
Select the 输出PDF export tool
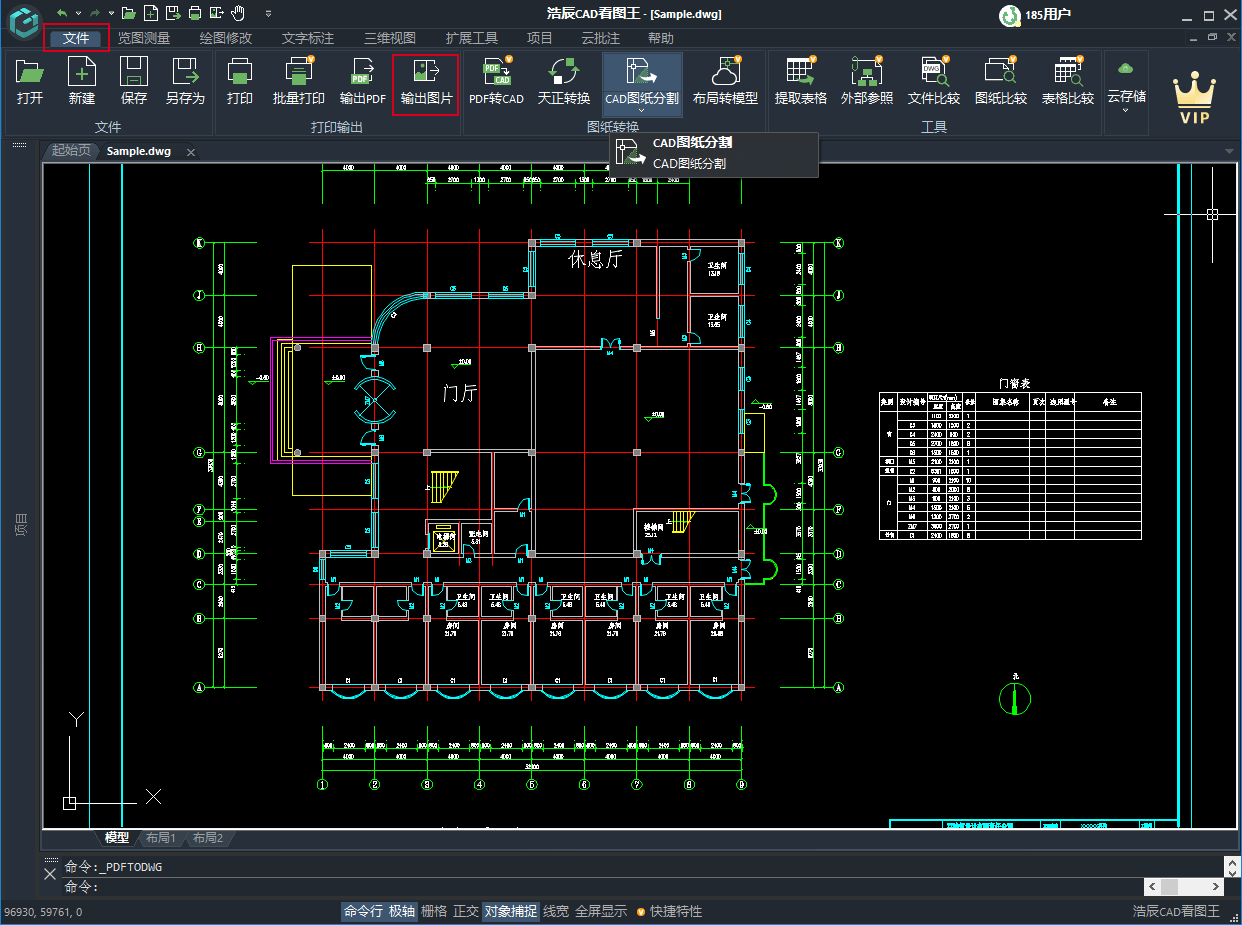point(362,80)
